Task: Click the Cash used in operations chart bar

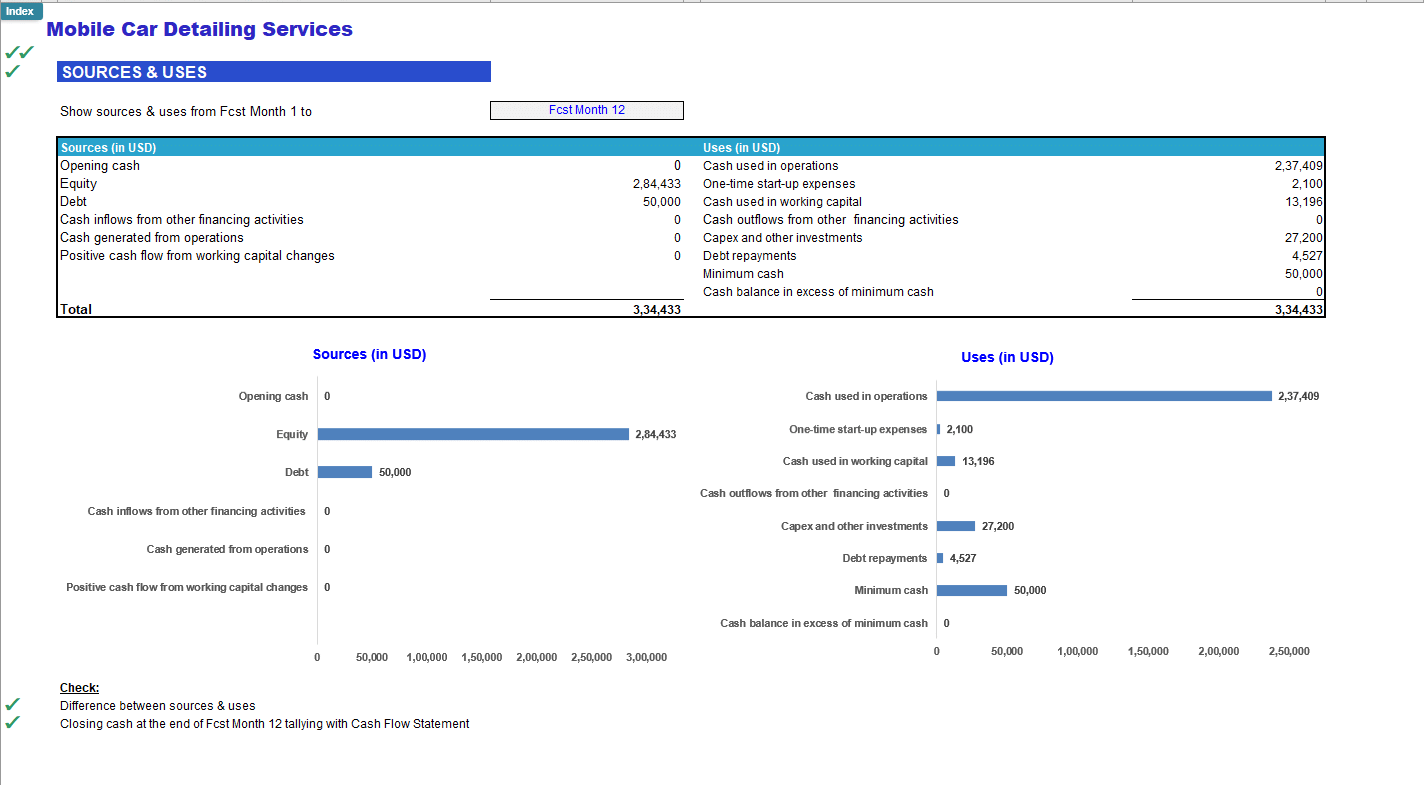Action: [x=1104, y=396]
